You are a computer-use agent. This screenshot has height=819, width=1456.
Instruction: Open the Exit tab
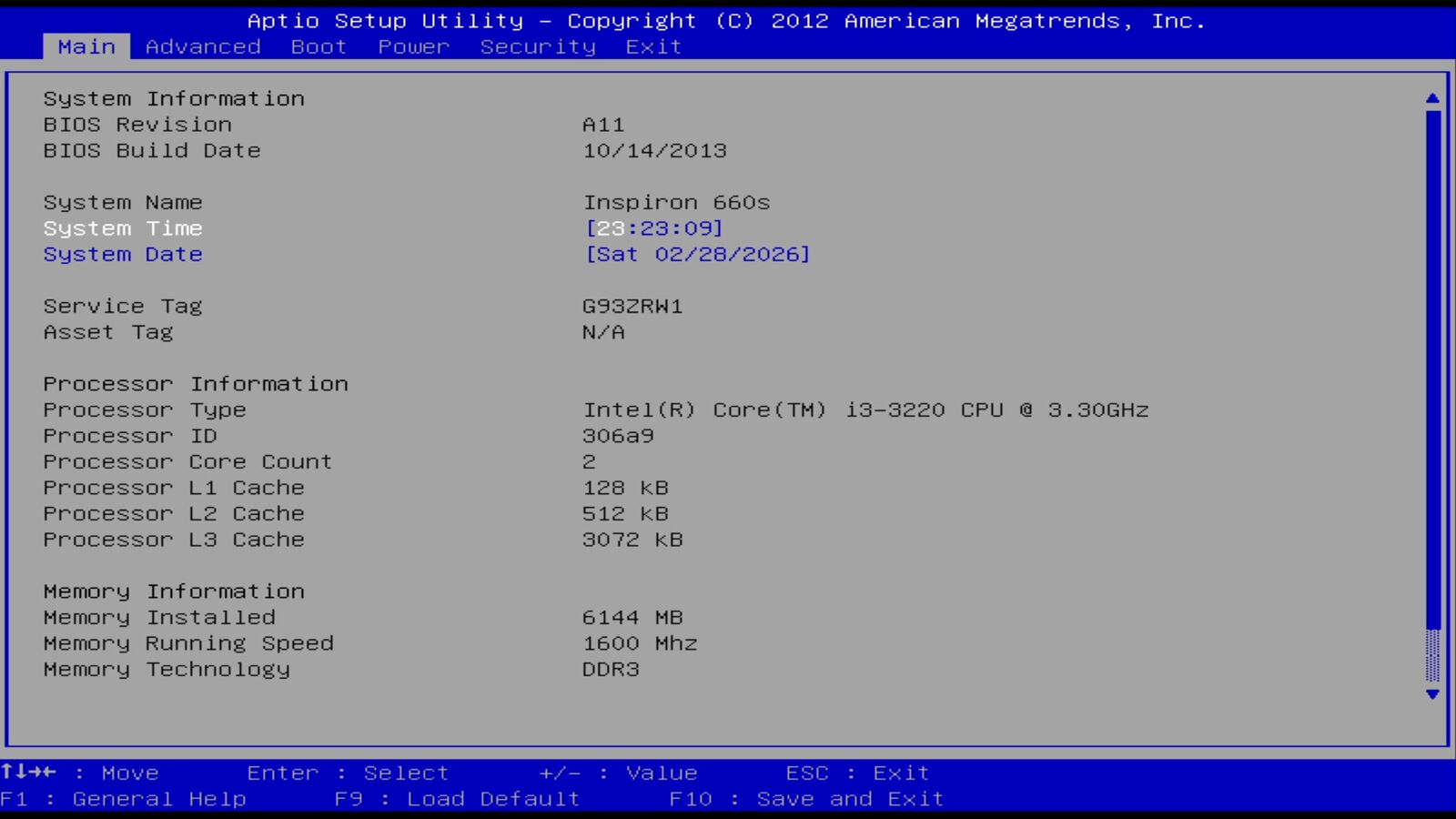(x=653, y=46)
